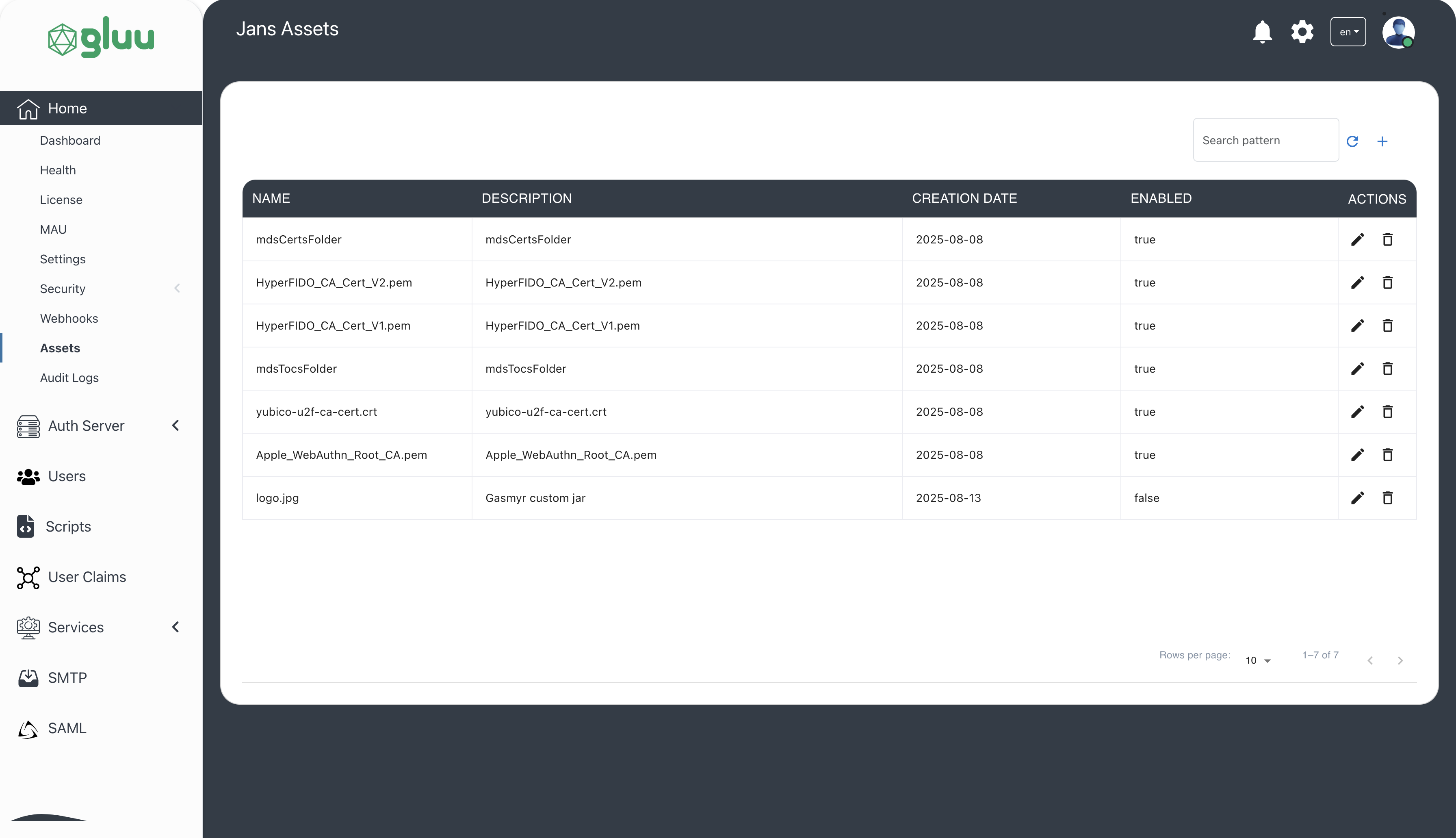Click the refresh assets icon
Viewport: 1456px width, 838px height.
point(1352,141)
